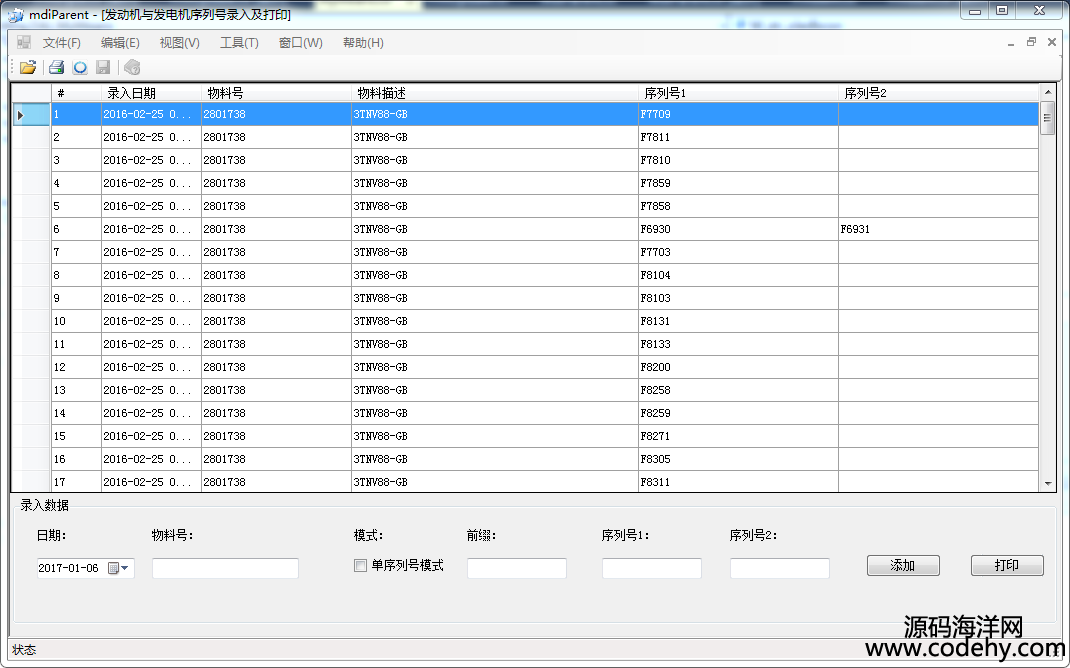Open the 工具(T) menu

point(239,43)
